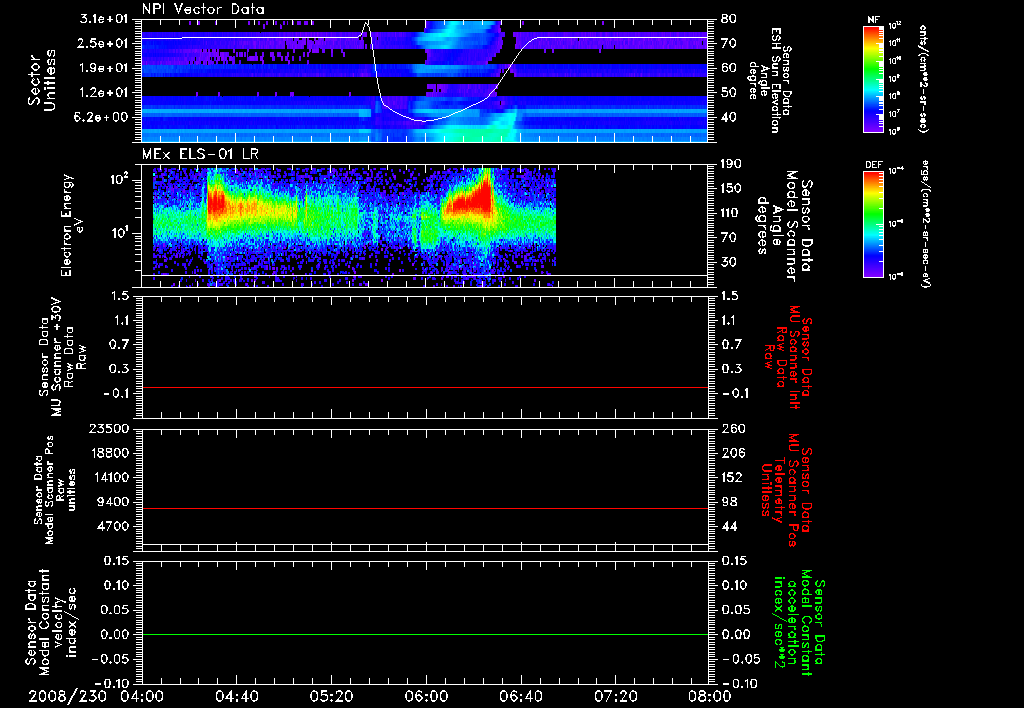
Task: Click the cnts/(cm**2-sr-sec) units label
Action: tap(923, 79)
